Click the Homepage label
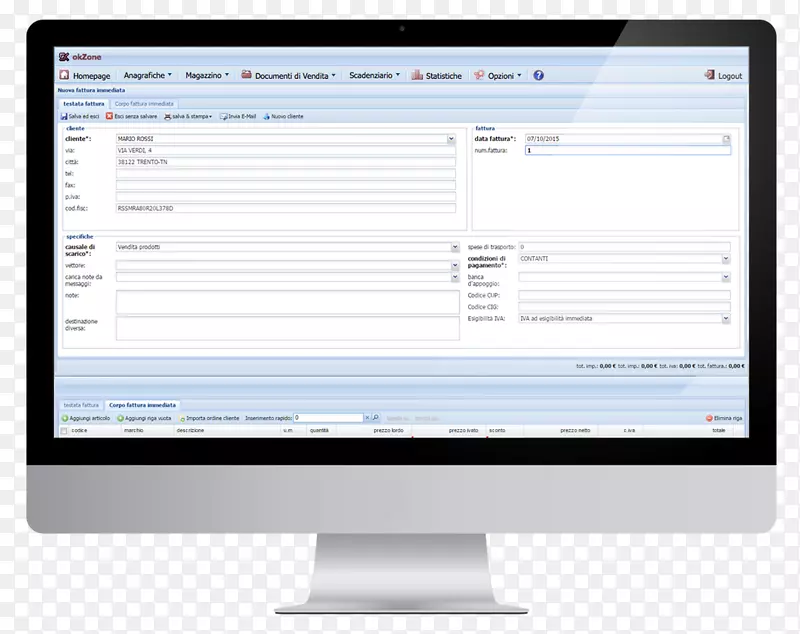Screen dimensions: 800x634 [x=91, y=75]
